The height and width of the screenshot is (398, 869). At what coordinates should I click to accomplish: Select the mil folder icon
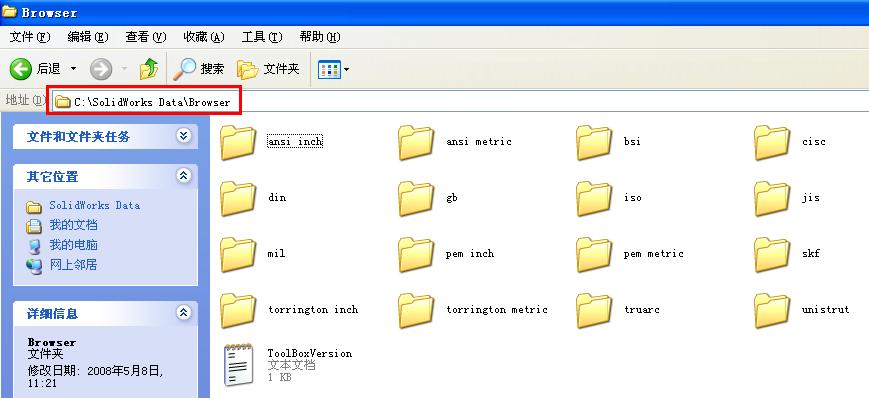pyautogui.click(x=238, y=254)
